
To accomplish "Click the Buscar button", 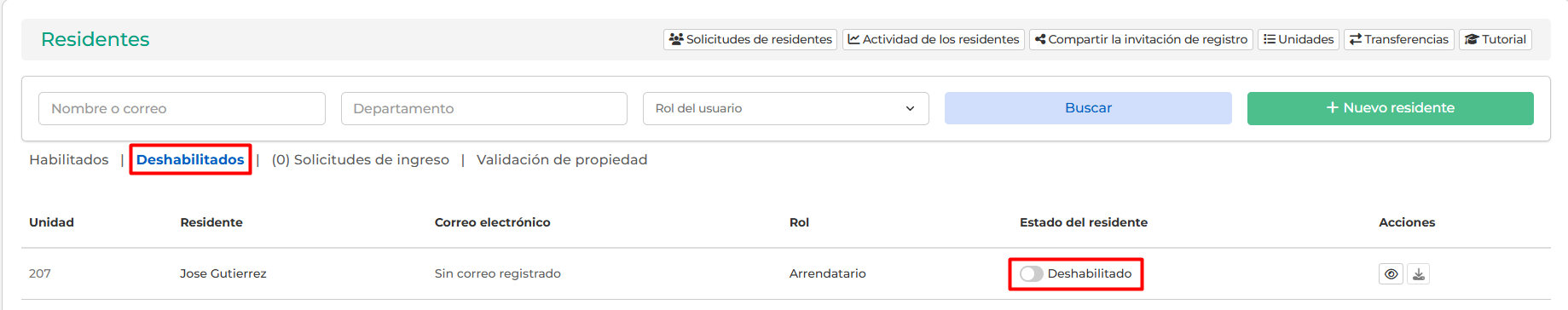I will (x=1088, y=108).
